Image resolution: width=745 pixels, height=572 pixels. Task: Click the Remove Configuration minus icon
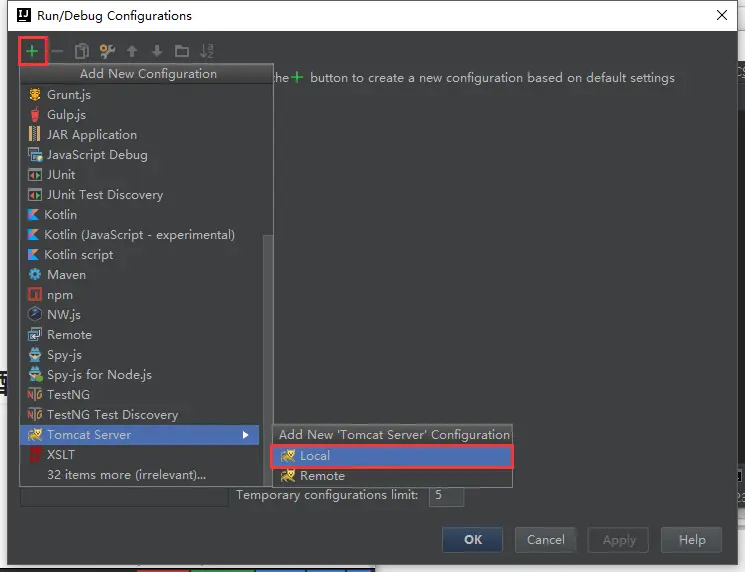click(57, 51)
